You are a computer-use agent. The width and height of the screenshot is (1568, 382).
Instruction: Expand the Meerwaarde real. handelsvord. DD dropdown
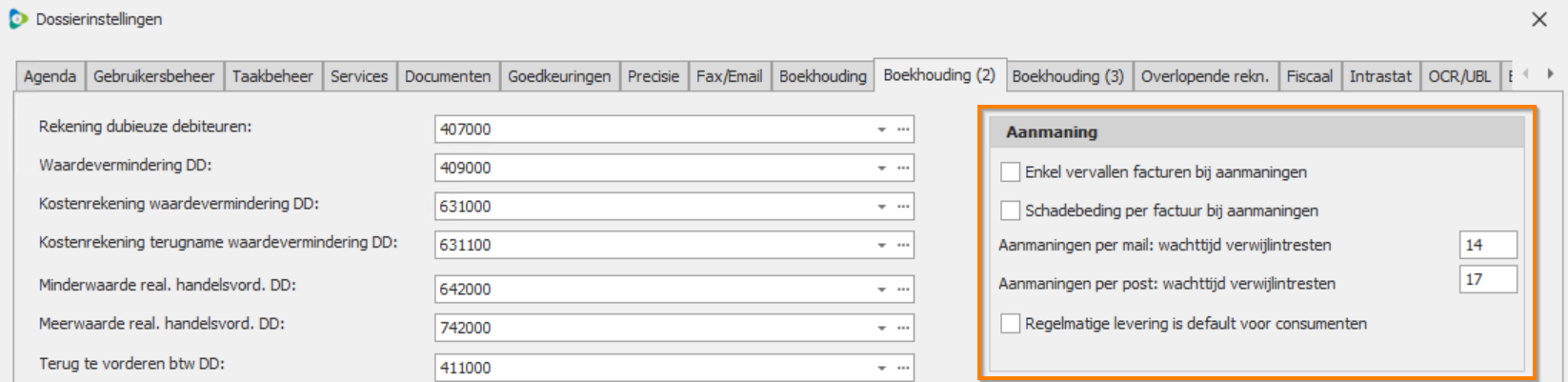pyautogui.click(x=881, y=328)
